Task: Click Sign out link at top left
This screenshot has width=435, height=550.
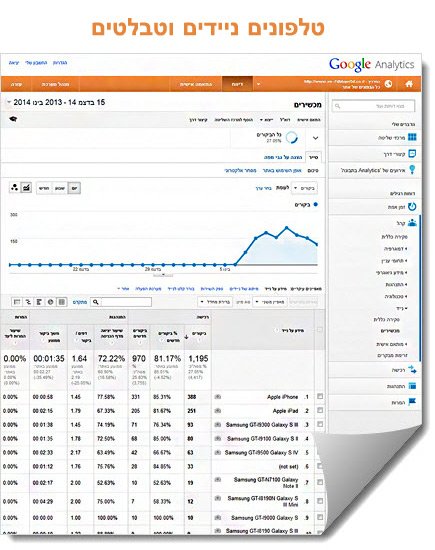Action: pos(13,62)
